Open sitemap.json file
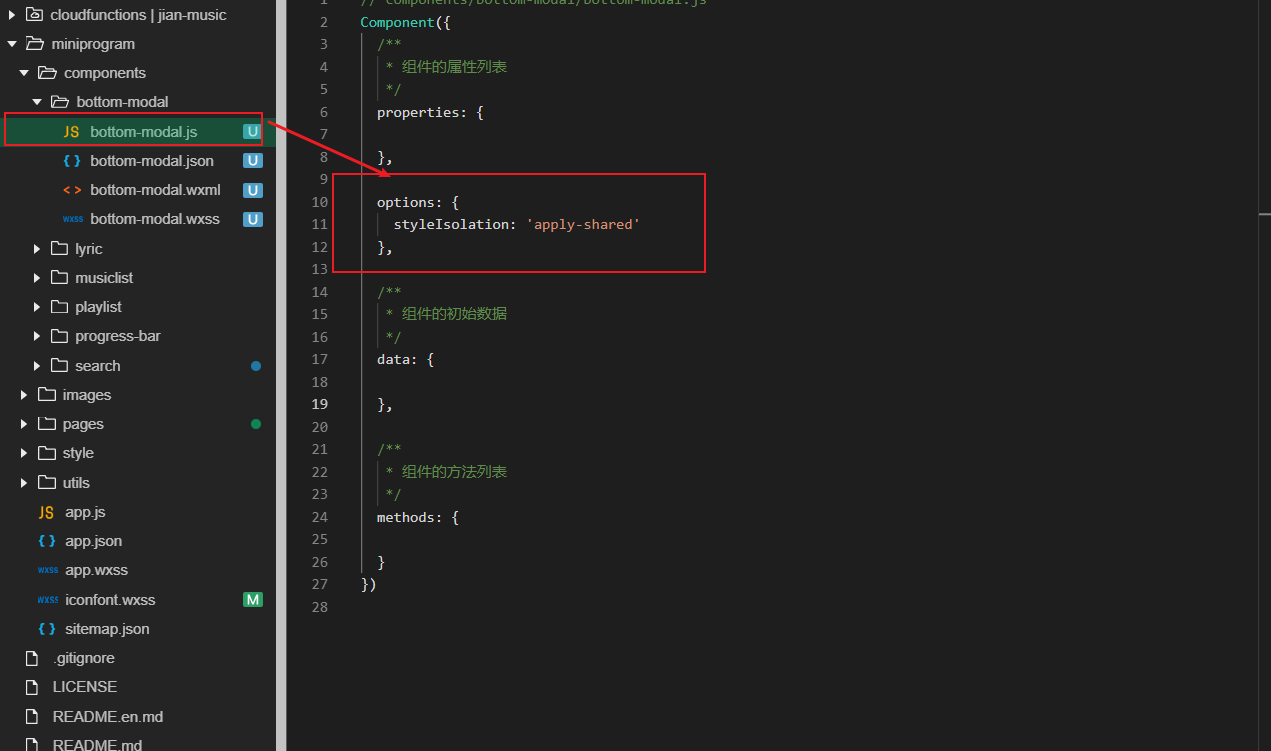The width and height of the screenshot is (1271, 751). pos(107,629)
